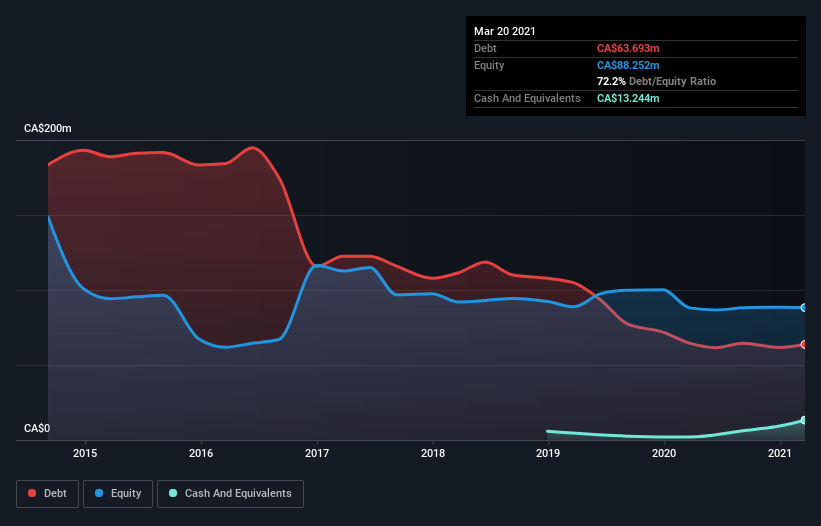Click the 2021 x-axis label
The height and width of the screenshot is (526, 821).
(x=780, y=453)
